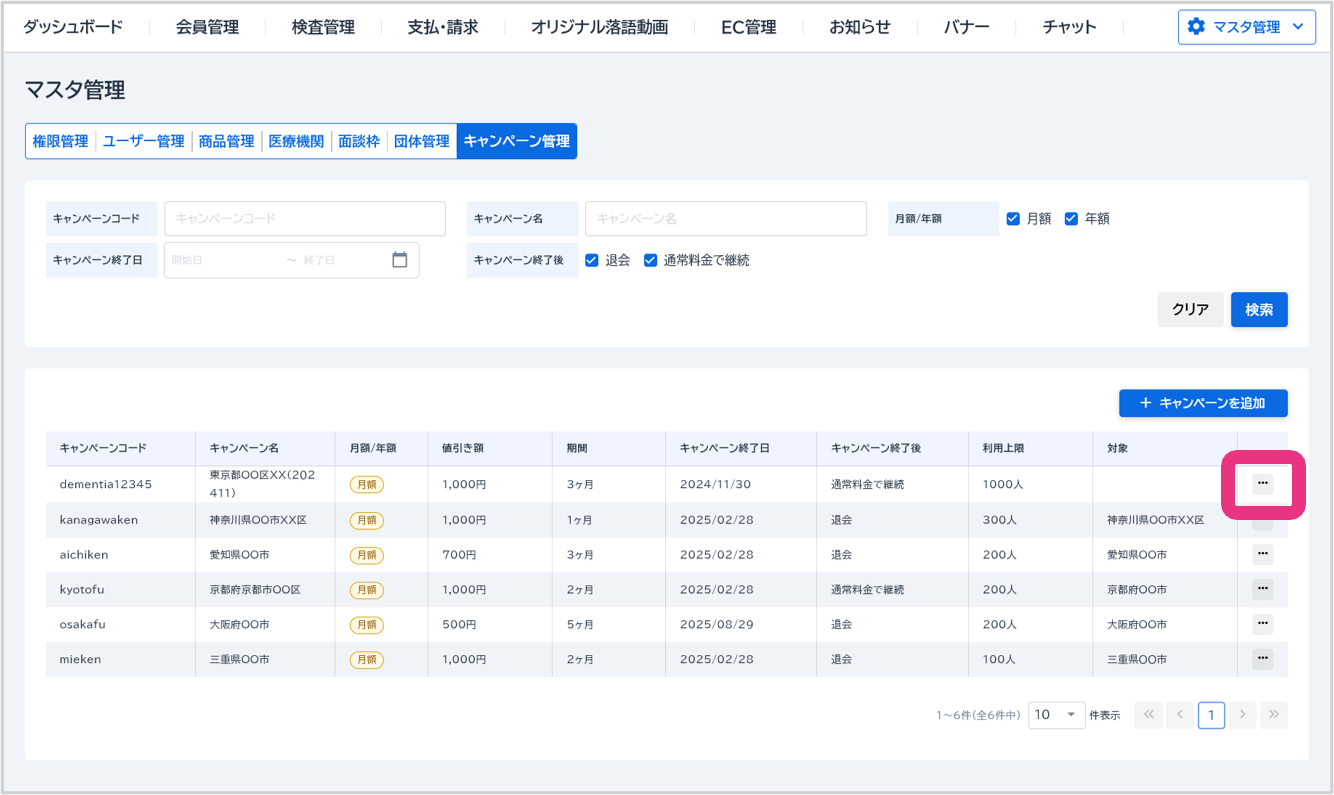Click the キャンペーンコード input field
Viewport: 1334px width, 795px height.
tap(305, 219)
